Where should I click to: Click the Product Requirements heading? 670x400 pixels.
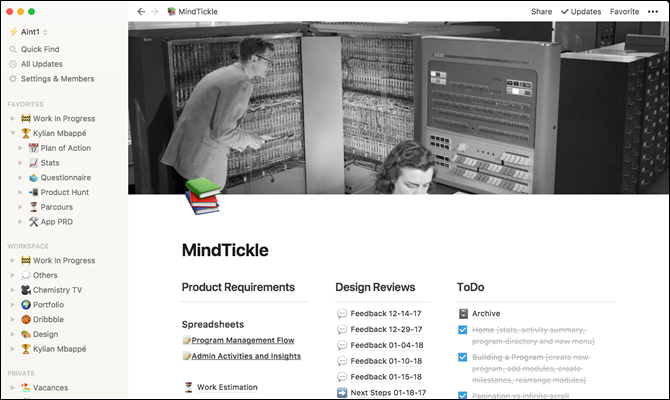click(238, 287)
